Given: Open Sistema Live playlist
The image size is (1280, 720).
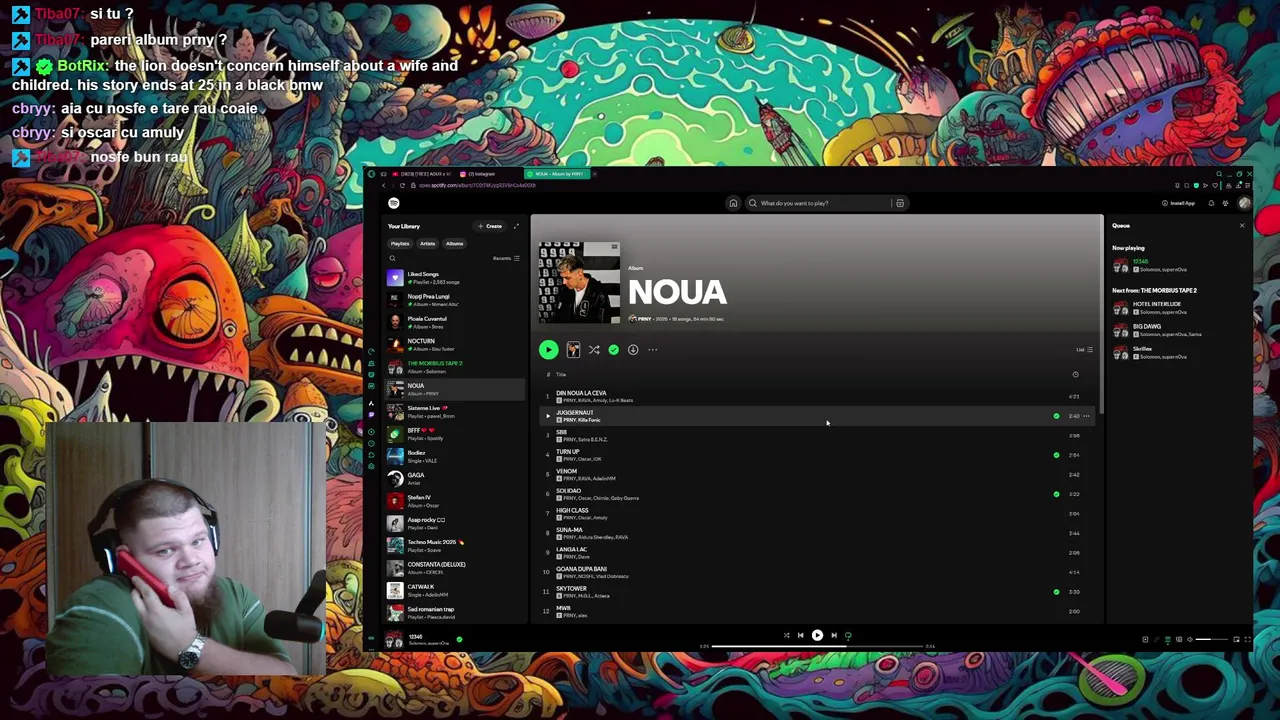Looking at the screenshot, I should [x=455, y=412].
